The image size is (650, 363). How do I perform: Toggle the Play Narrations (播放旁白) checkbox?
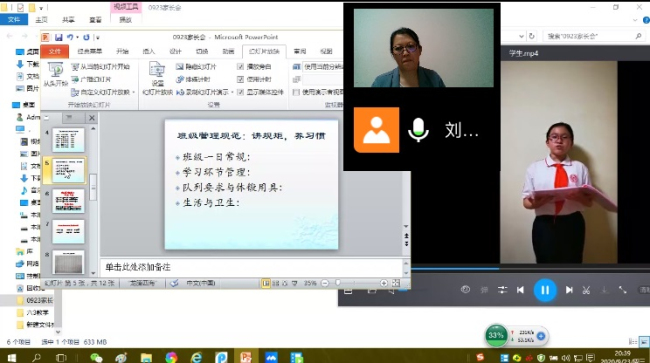pyautogui.click(x=240, y=66)
